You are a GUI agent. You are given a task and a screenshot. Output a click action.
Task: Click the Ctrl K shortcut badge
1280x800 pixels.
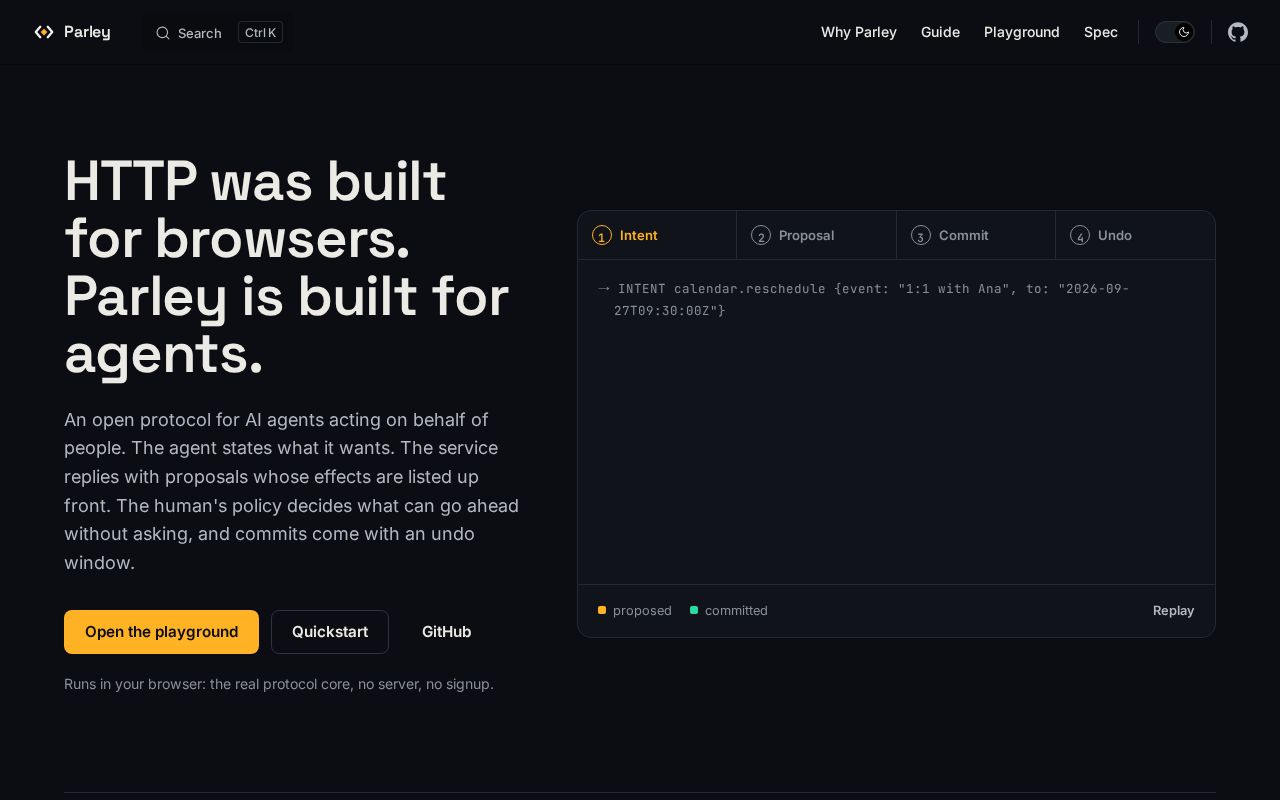coord(260,32)
